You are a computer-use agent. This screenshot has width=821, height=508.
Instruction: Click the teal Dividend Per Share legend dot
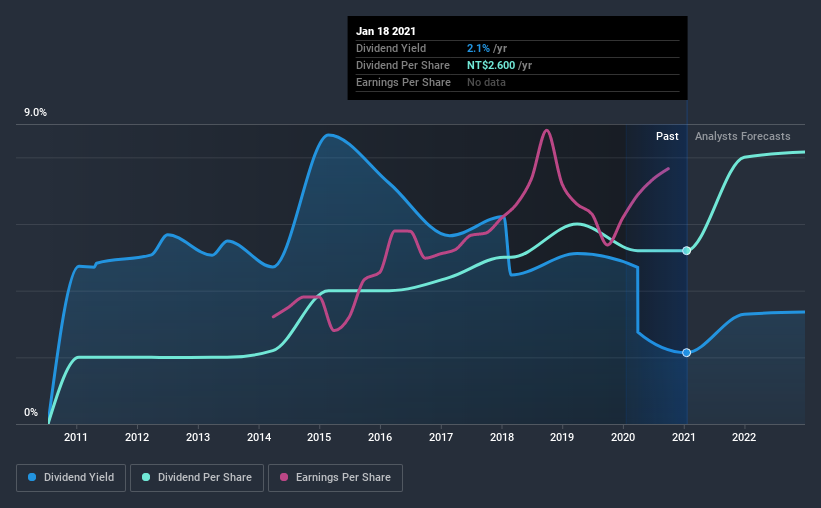pyautogui.click(x=146, y=477)
